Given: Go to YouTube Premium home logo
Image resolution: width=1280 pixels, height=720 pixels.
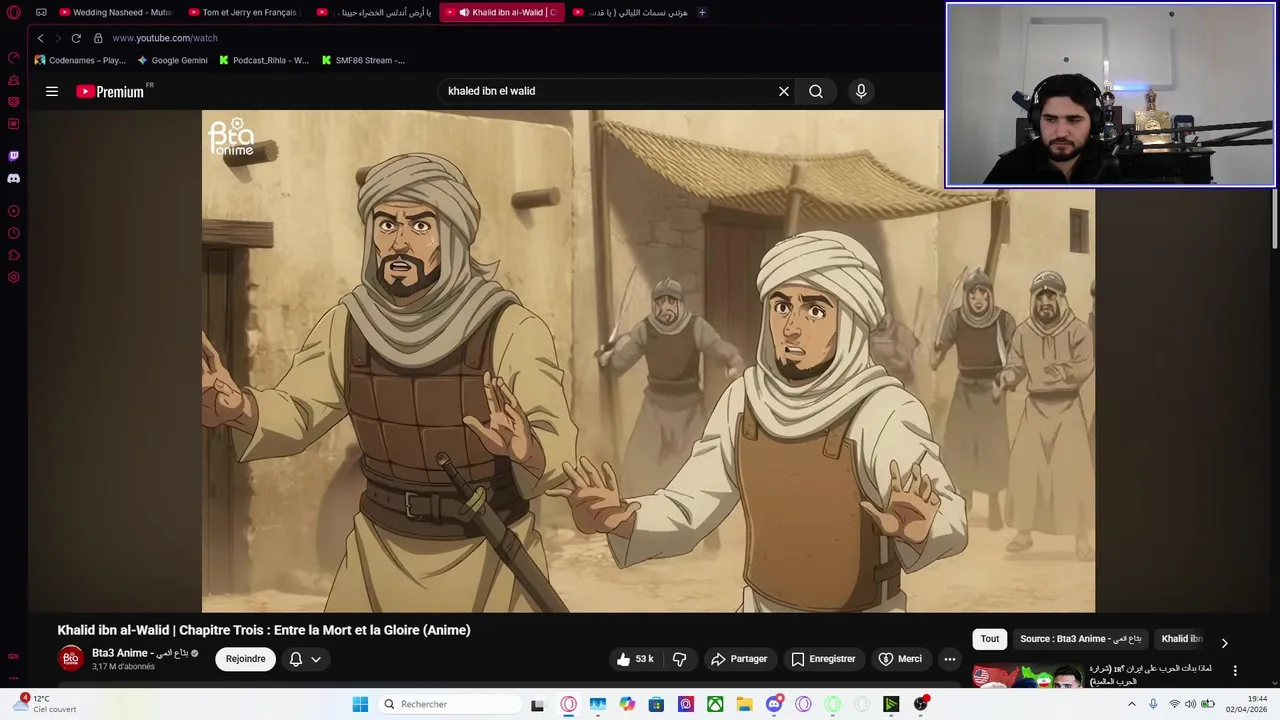Looking at the screenshot, I should (x=110, y=91).
